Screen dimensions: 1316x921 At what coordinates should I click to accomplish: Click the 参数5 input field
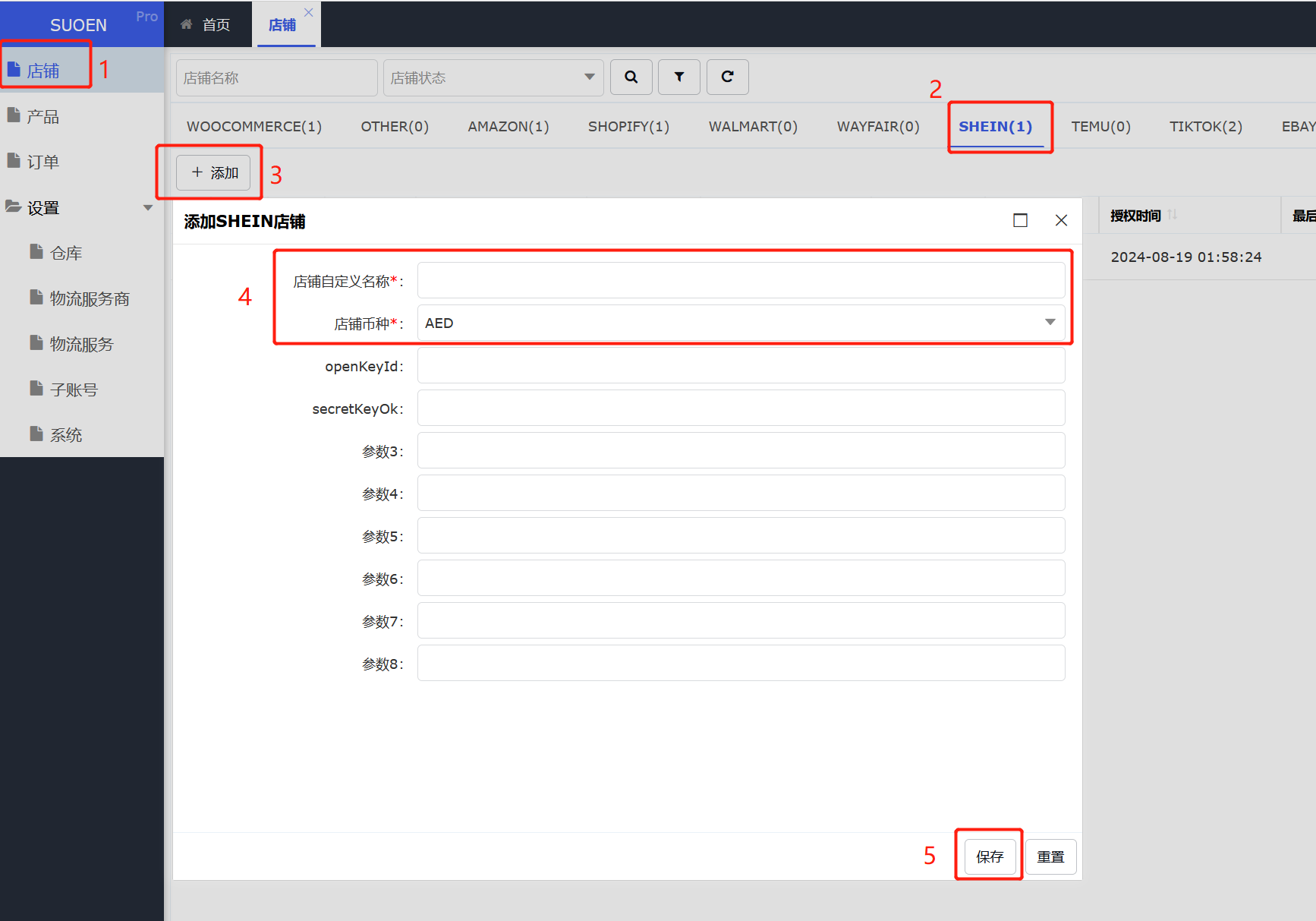click(x=741, y=535)
